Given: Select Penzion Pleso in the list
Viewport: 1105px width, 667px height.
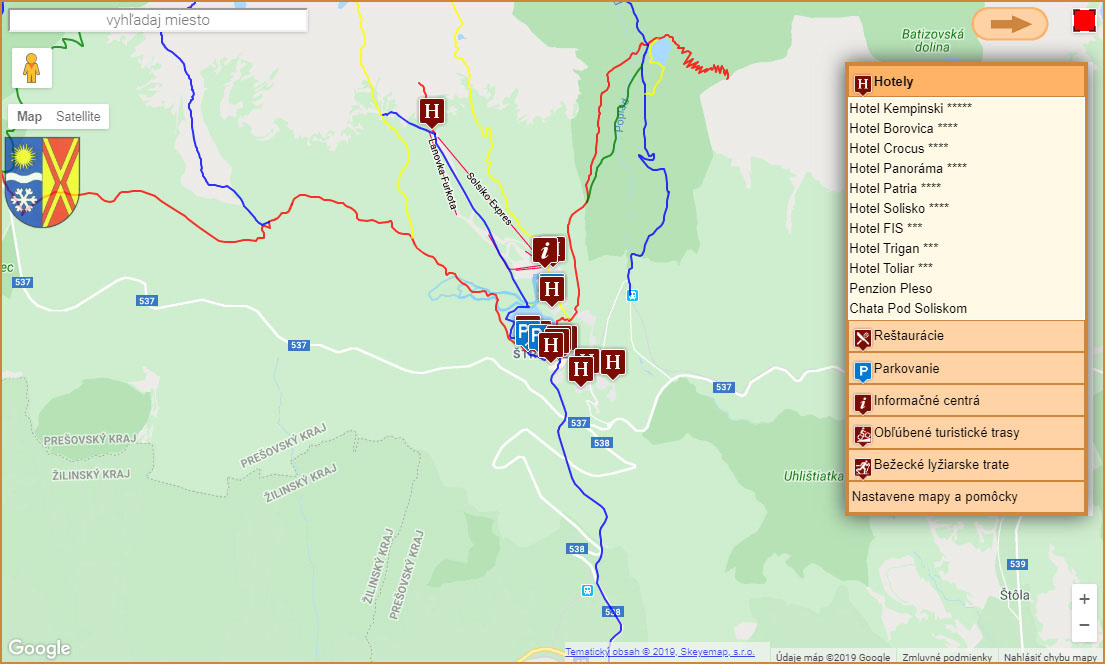Looking at the screenshot, I should pyautogui.click(x=891, y=288).
